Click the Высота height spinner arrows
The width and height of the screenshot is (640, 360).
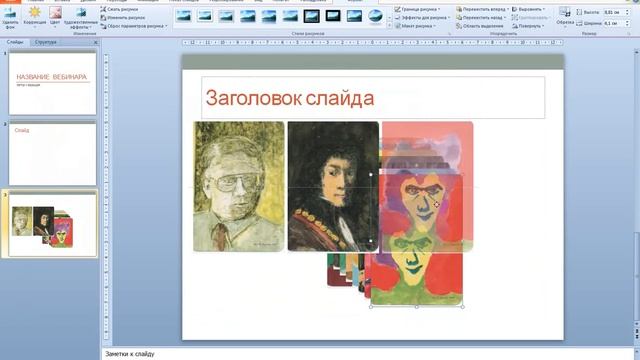pos(628,12)
